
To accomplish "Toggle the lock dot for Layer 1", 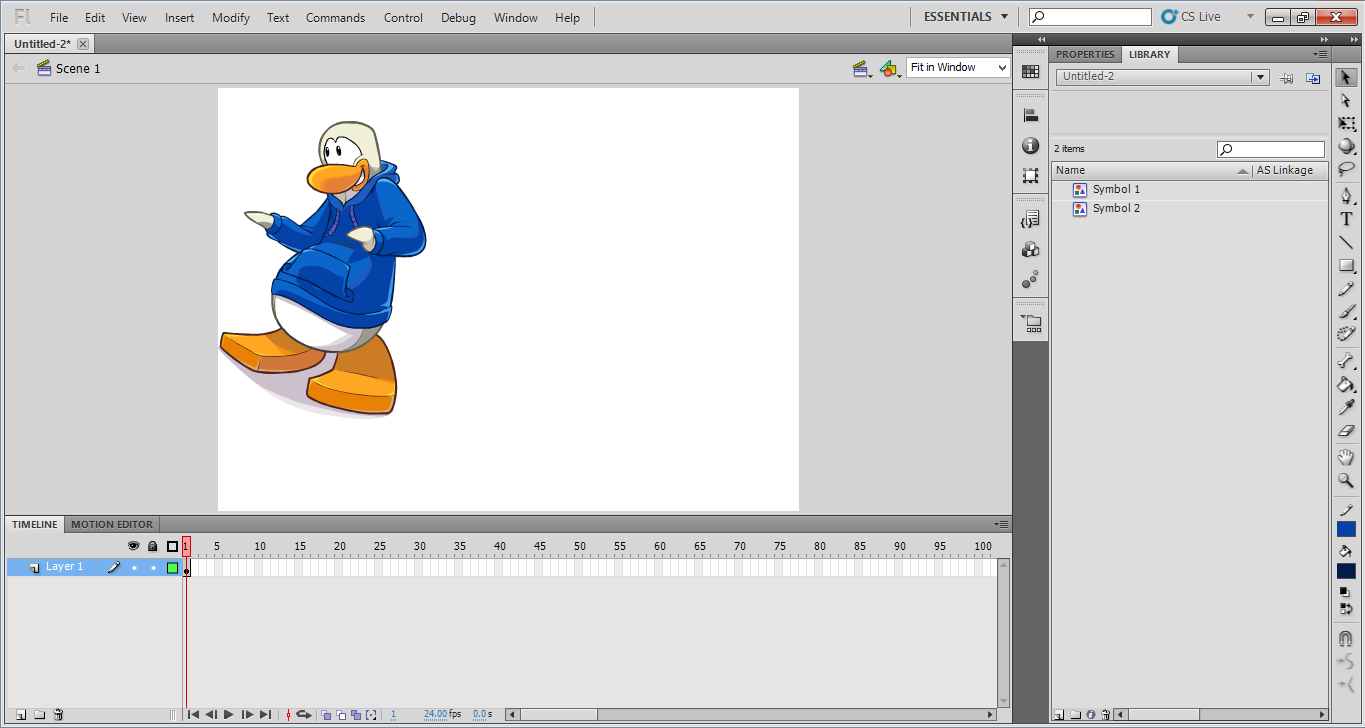I will 153,568.
